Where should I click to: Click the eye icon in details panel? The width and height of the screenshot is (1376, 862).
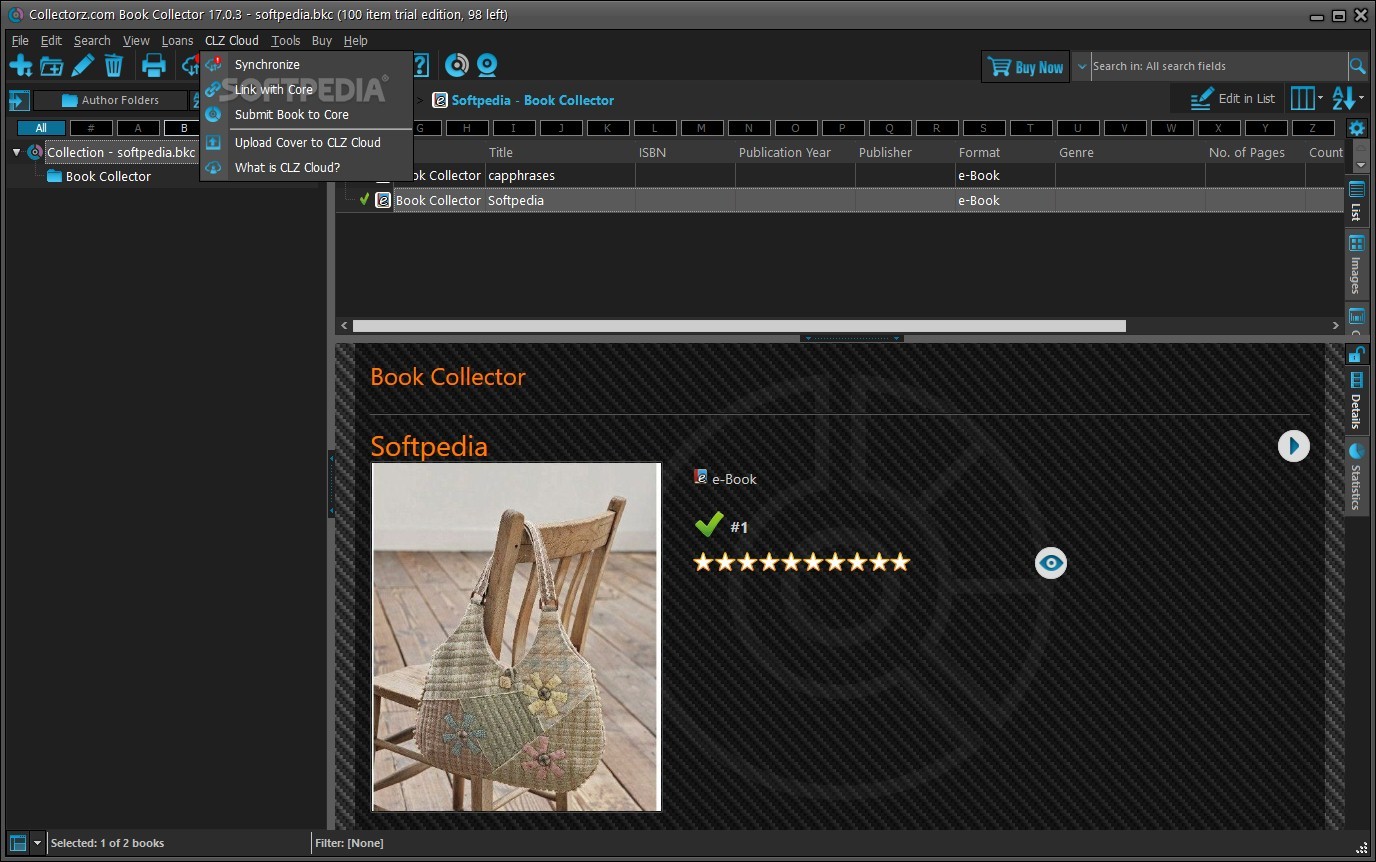pyautogui.click(x=1050, y=563)
